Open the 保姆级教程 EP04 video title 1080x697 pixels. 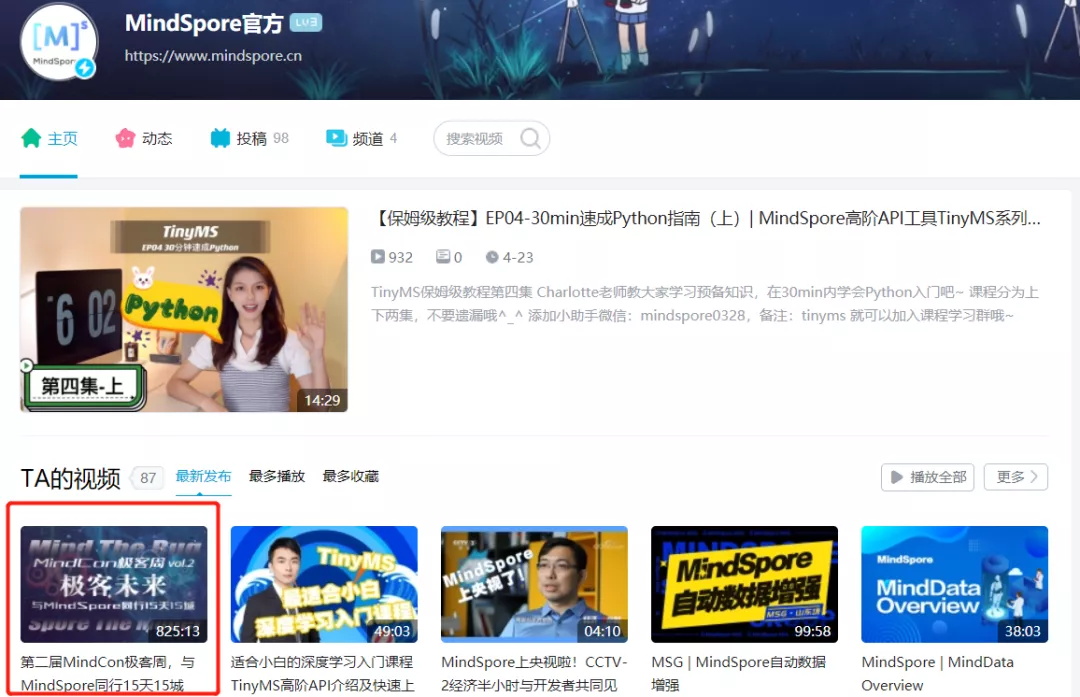tap(706, 218)
